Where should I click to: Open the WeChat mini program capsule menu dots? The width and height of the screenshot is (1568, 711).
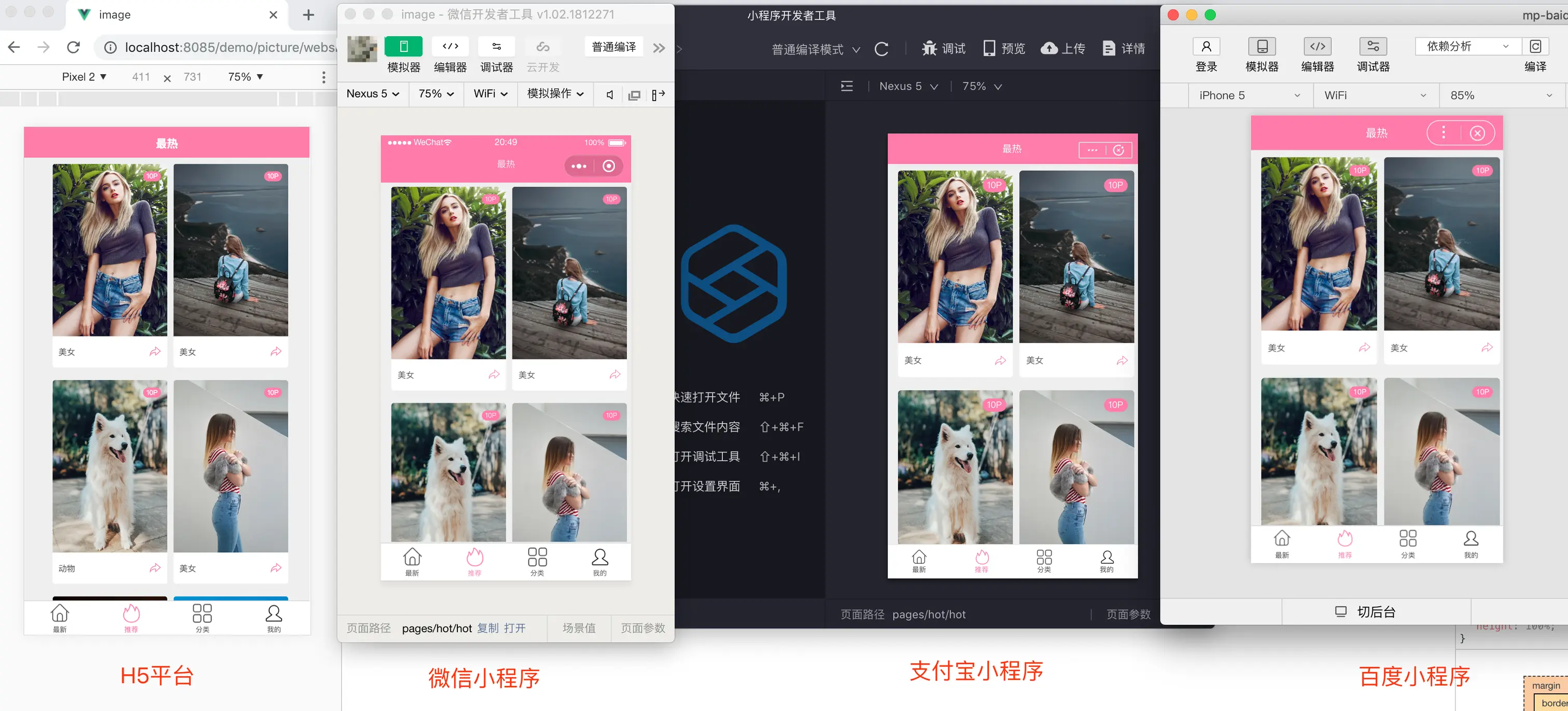[x=579, y=166]
